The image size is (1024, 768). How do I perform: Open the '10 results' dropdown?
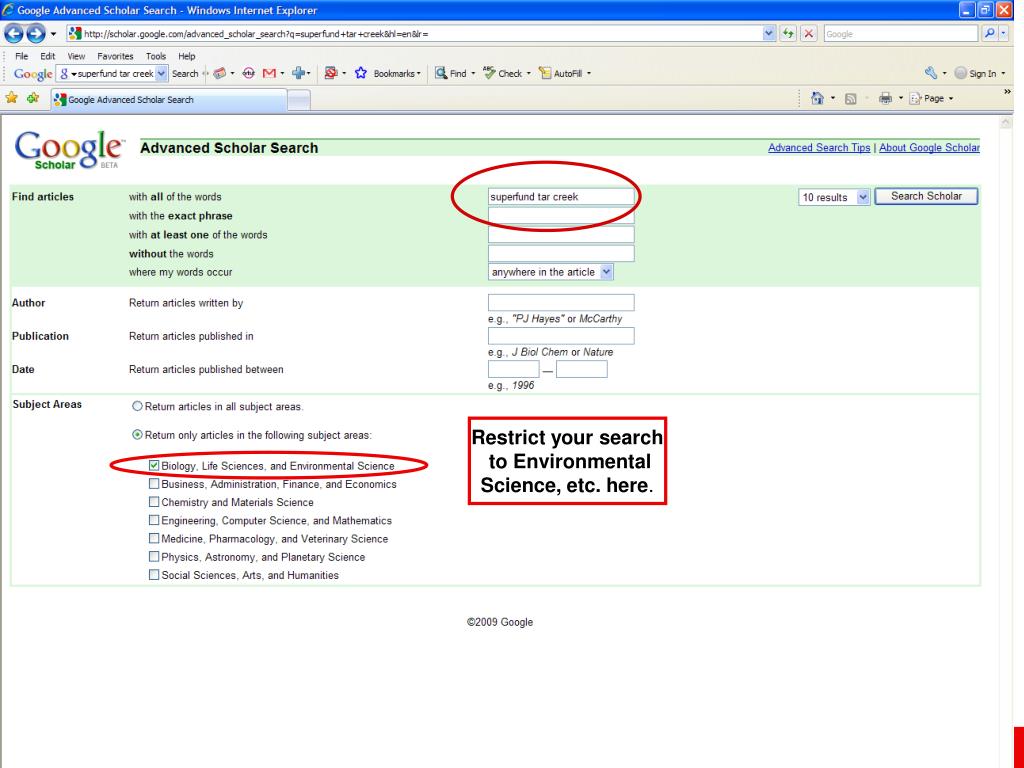[834, 197]
